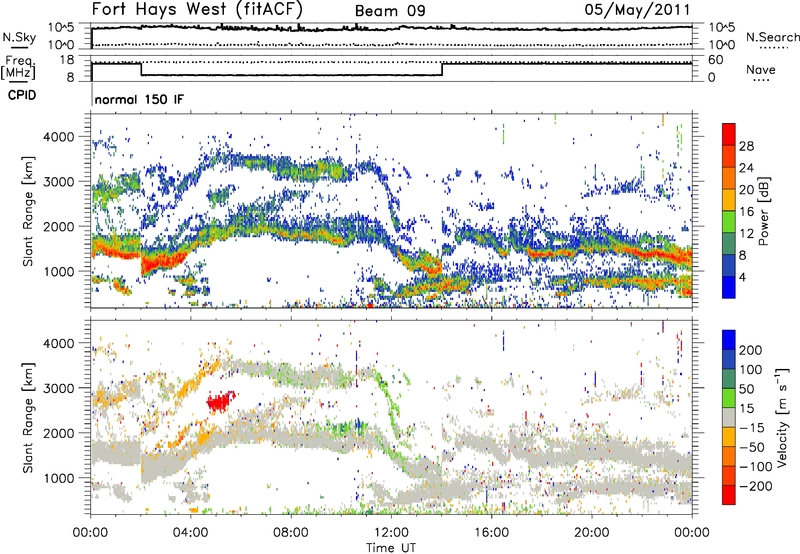The height and width of the screenshot is (554, 800).
Task: Click the '16:00' time tick label
Action: [491, 533]
